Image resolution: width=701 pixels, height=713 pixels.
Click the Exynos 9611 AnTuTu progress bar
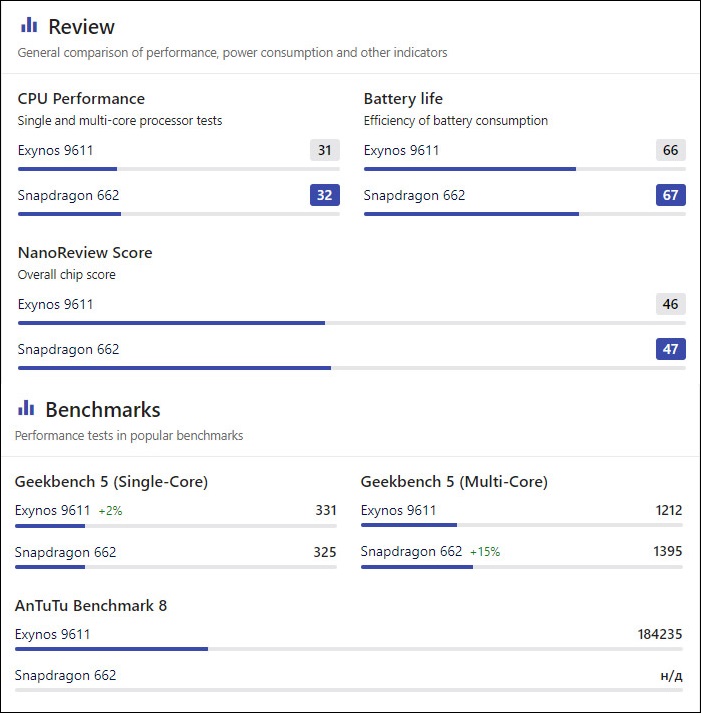[x=348, y=648]
